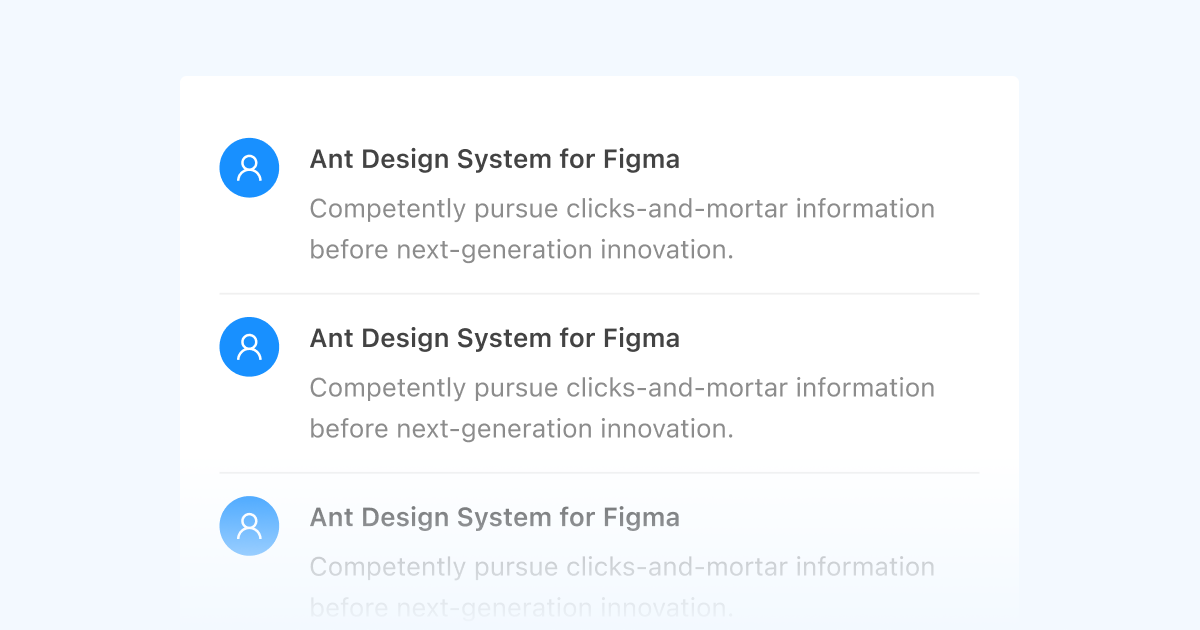Image resolution: width=1200 pixels, height=630 pixels.
Task: Open the first 'Ant Design System for Figma' entry
Action: (494, 159)
